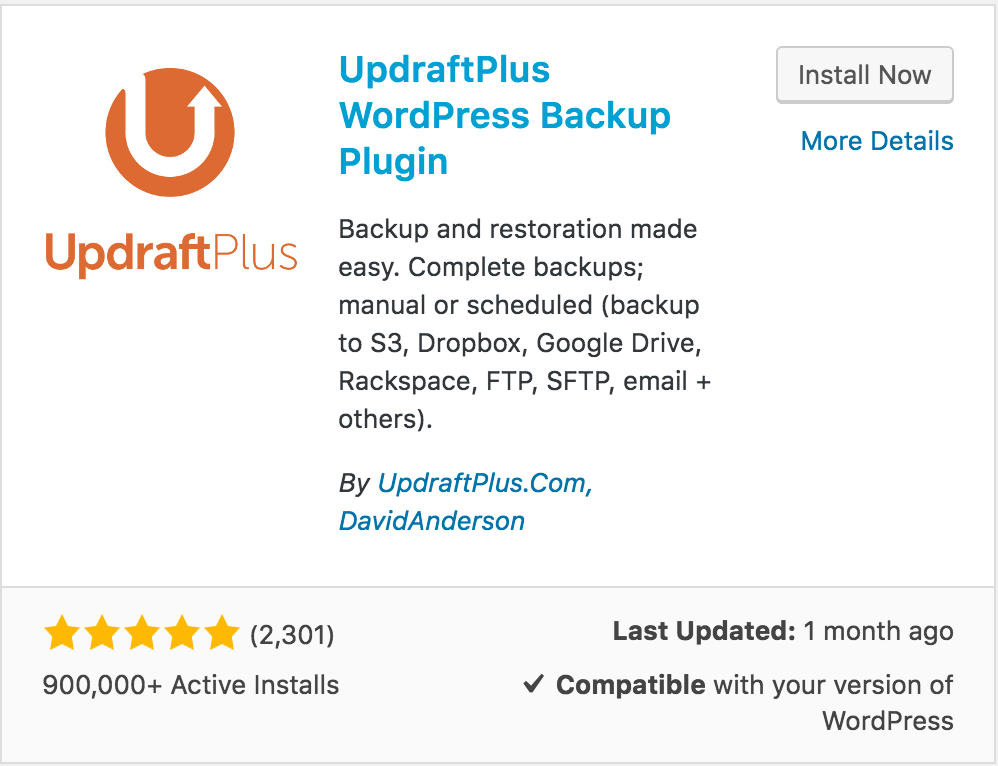Click the italic 'By' author prefix

pos(354,484)
